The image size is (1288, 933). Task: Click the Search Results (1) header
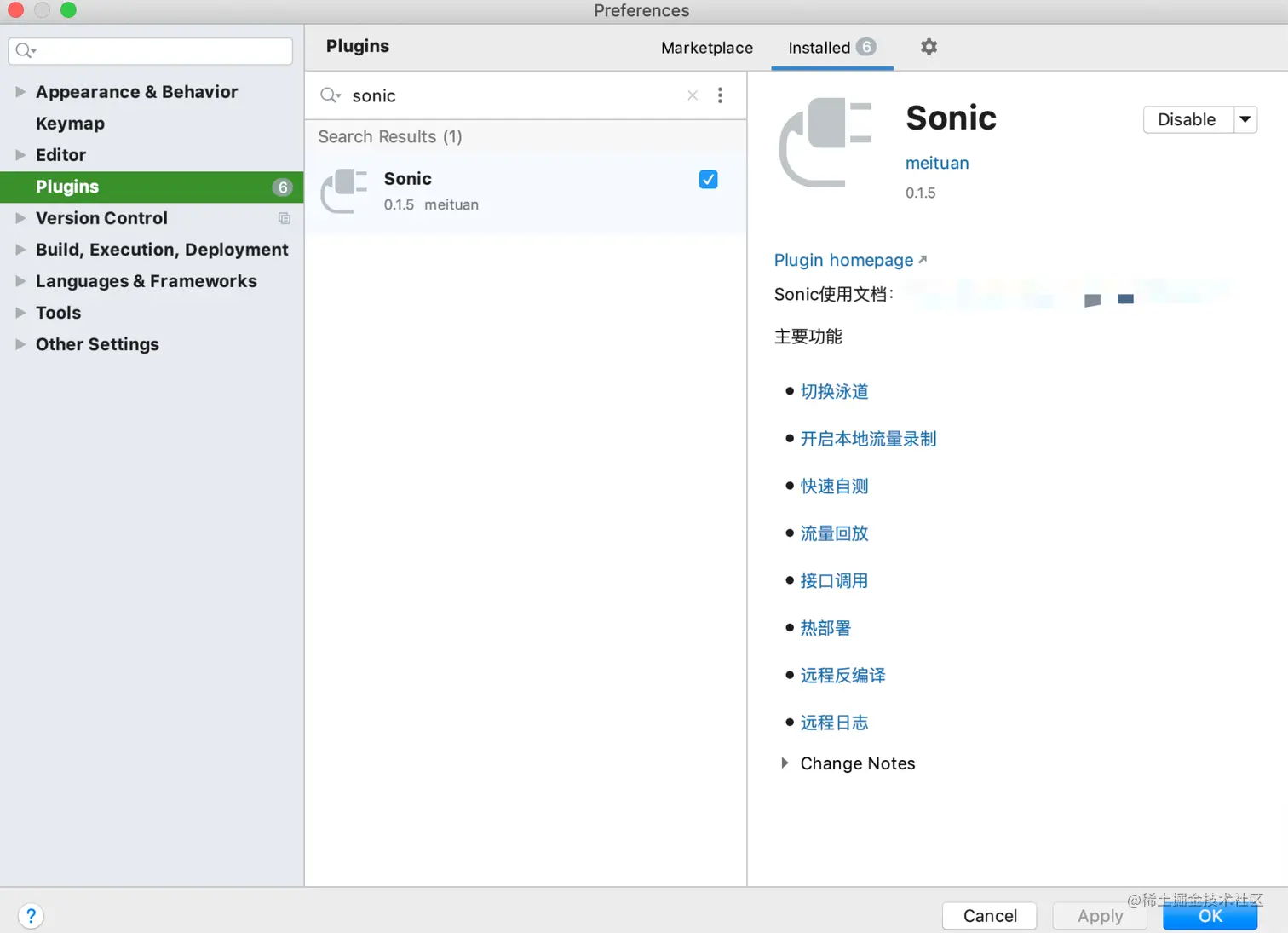click(390, 136)
